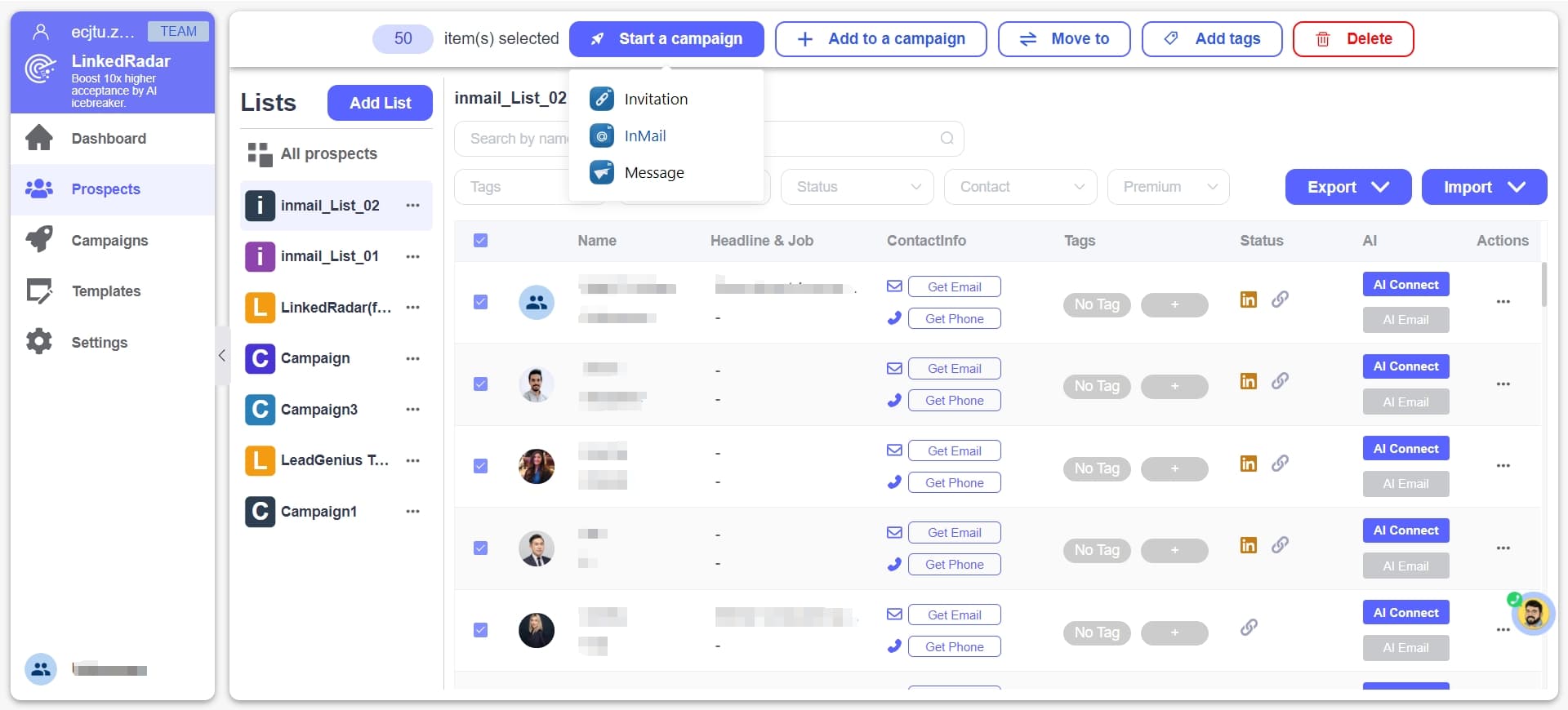Click Get Phone in the second row
The image size is (1568, 710).
click(954, 400)
